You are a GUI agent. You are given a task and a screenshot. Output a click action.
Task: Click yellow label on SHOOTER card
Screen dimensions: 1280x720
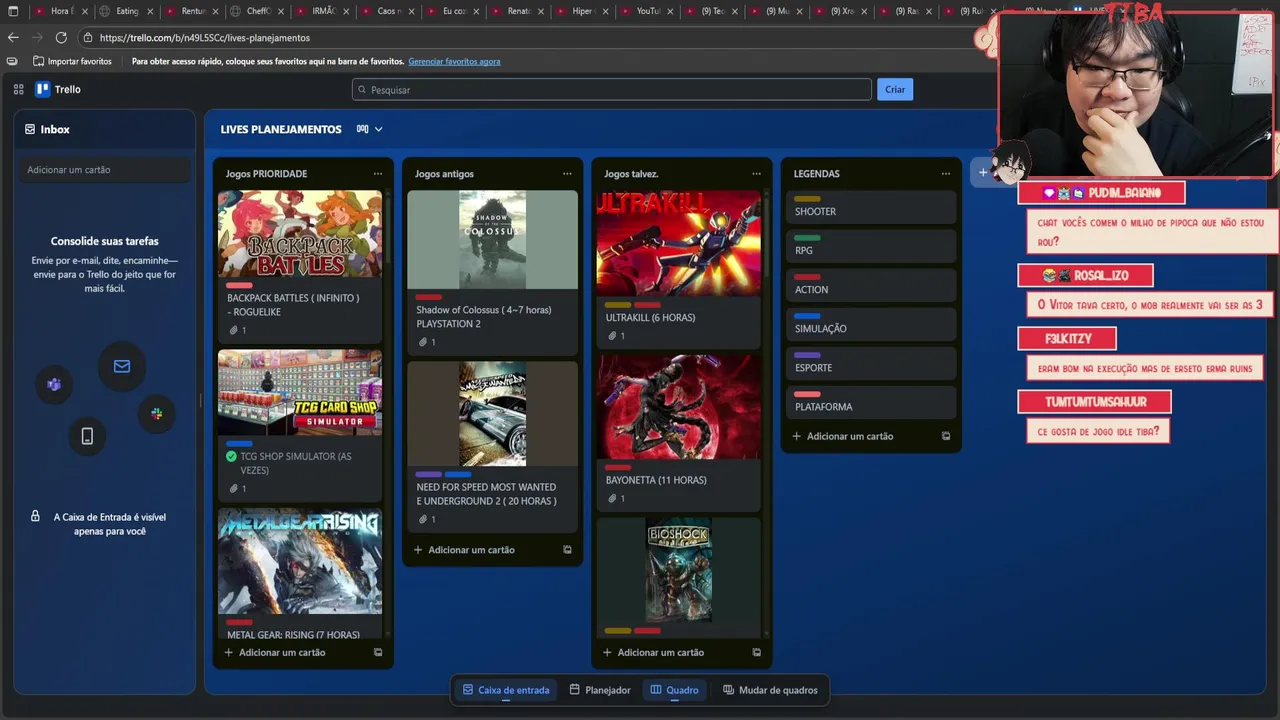(807, 199)
